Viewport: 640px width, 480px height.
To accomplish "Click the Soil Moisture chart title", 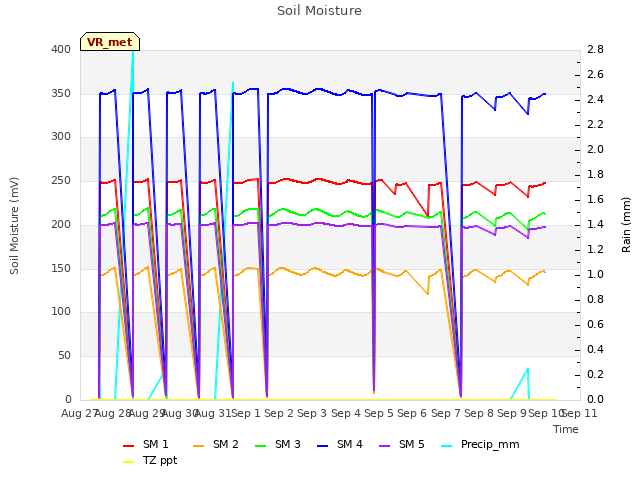I will [319, 11].
